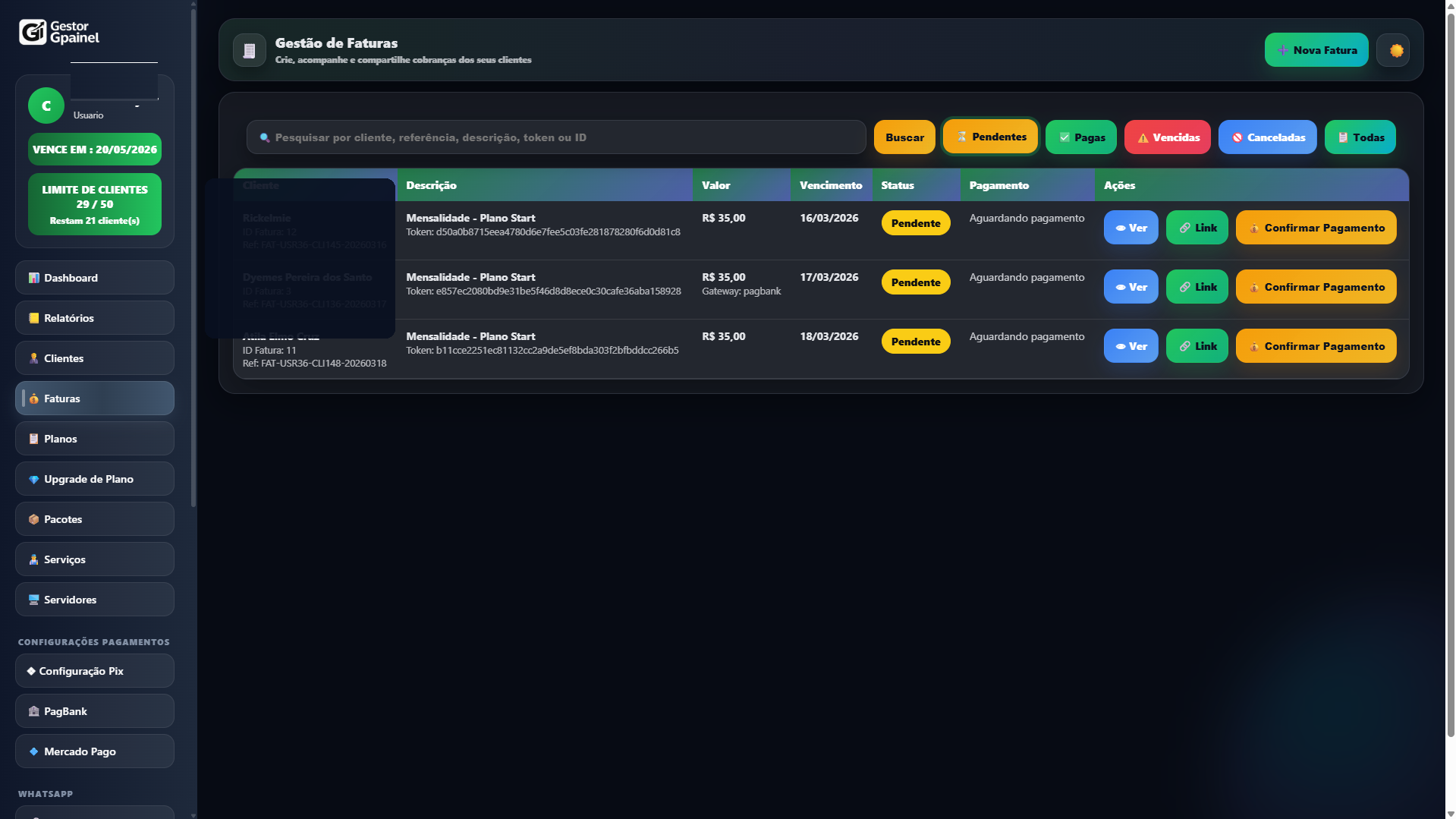Screen dimensions: 1456x819
Task: Create a Nova Fatura
Action: (x=1316, y=51)
